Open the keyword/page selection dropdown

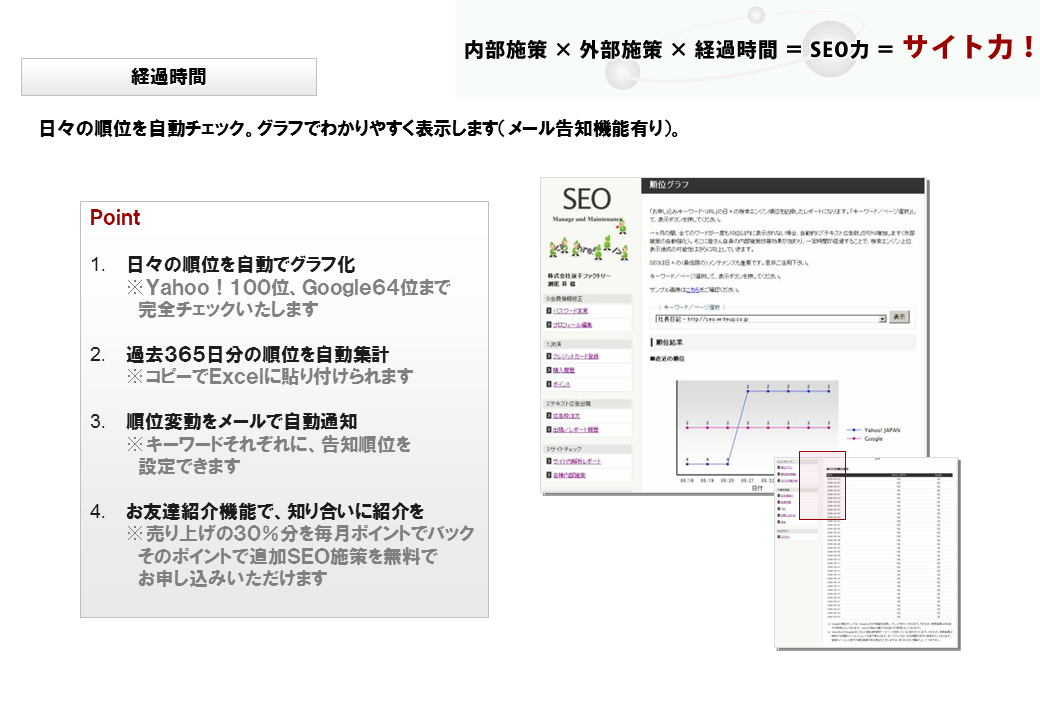tap(764, 318)
